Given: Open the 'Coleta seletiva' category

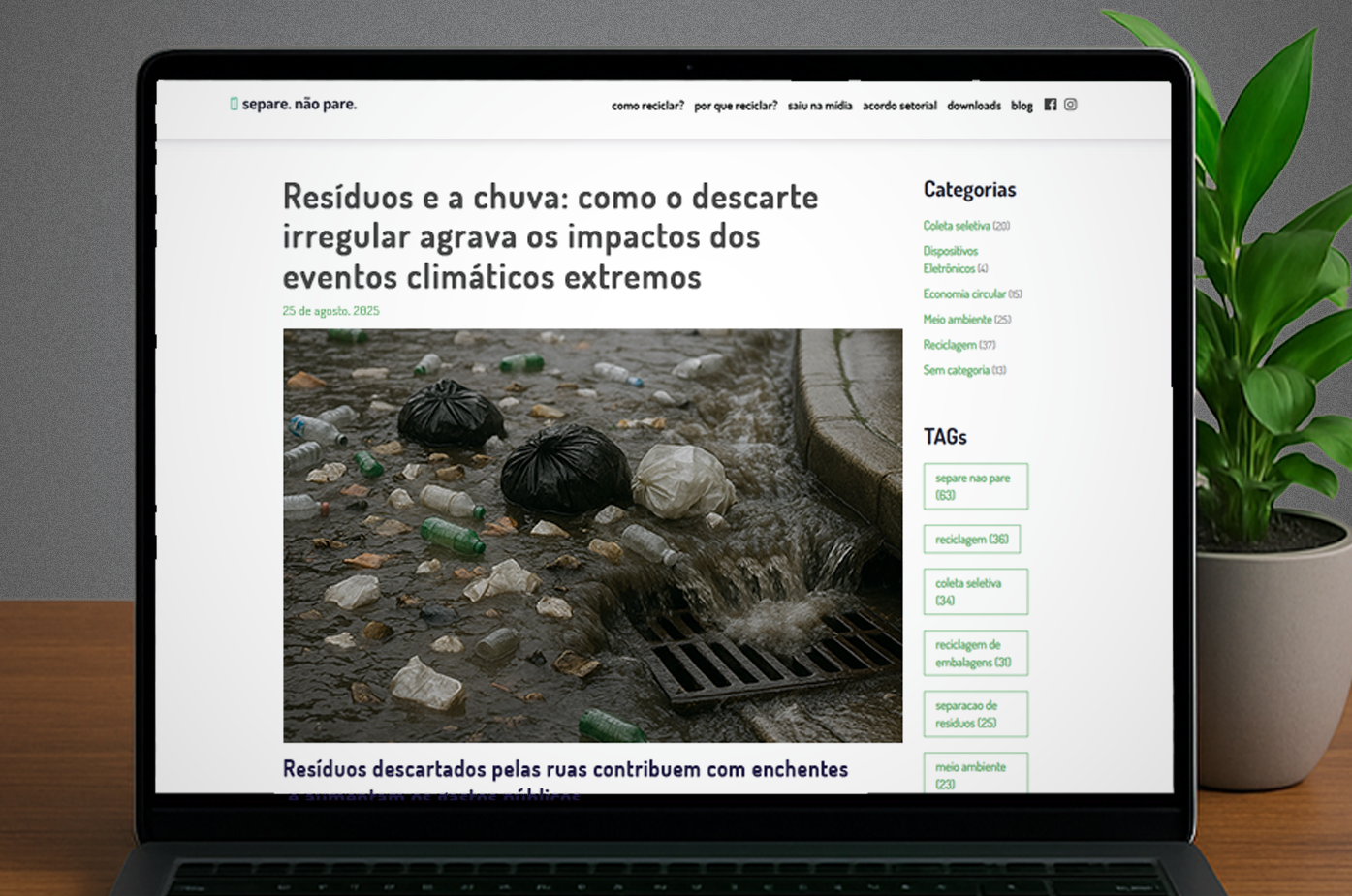Looking at the screenshot, I should click(957, 226).
